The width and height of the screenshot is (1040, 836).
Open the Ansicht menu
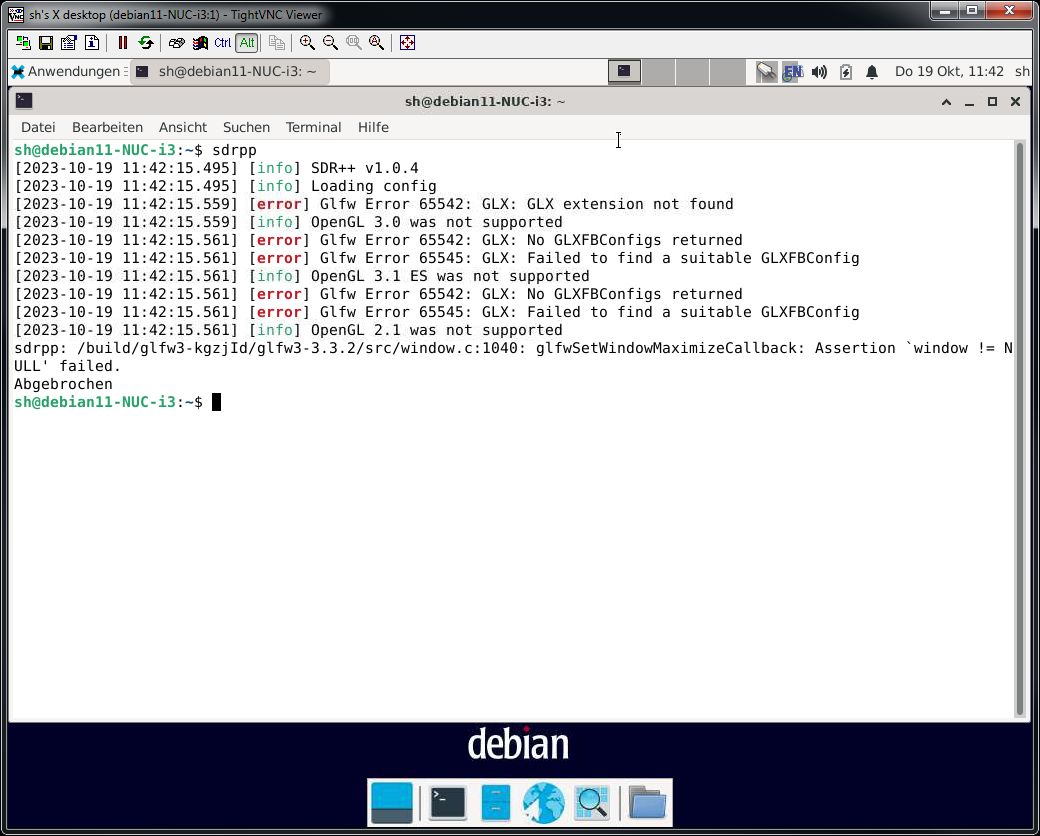point(183,127)
